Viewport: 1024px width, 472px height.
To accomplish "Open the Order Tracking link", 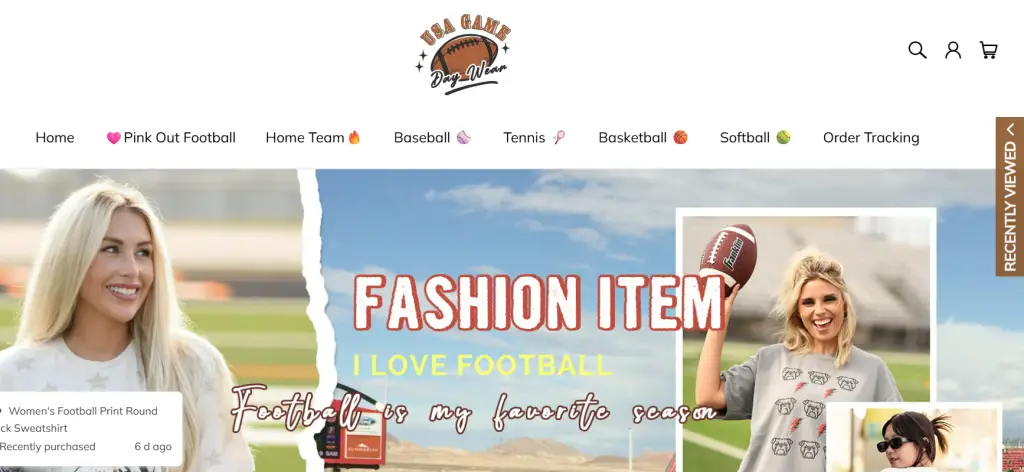I will (871, 138).
